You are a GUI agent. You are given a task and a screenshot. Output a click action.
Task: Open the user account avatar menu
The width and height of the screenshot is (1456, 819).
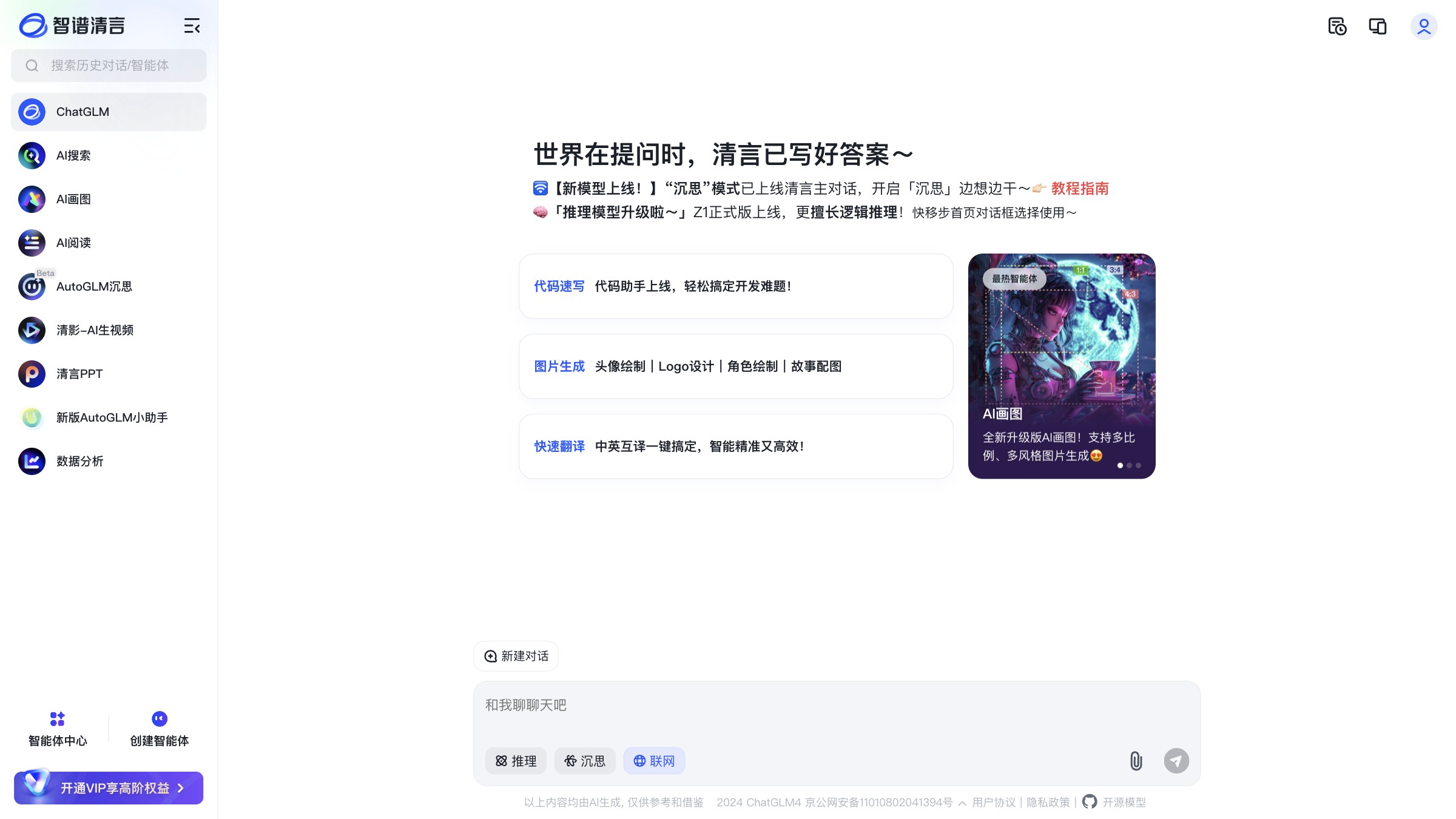(1424, 26)
